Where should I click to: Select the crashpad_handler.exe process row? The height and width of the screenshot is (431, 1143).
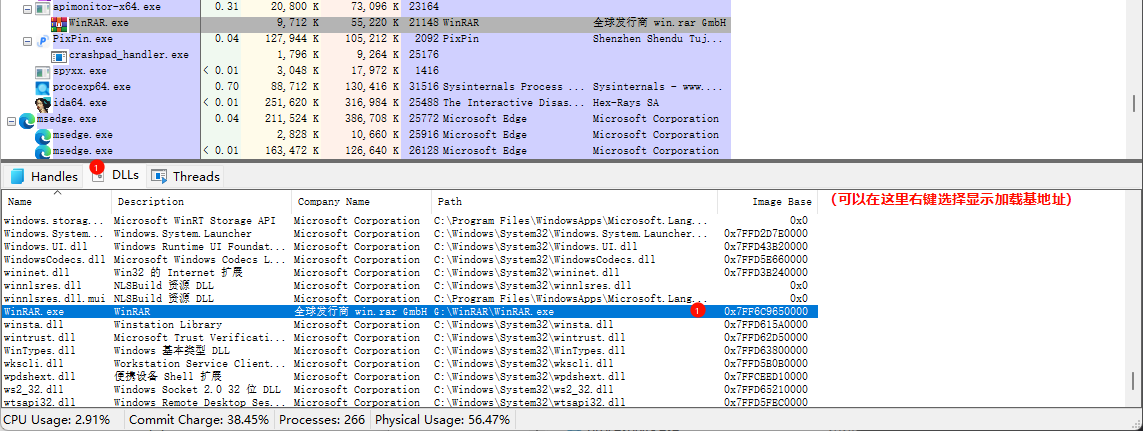pyautogui.click(x=366, y=55)
